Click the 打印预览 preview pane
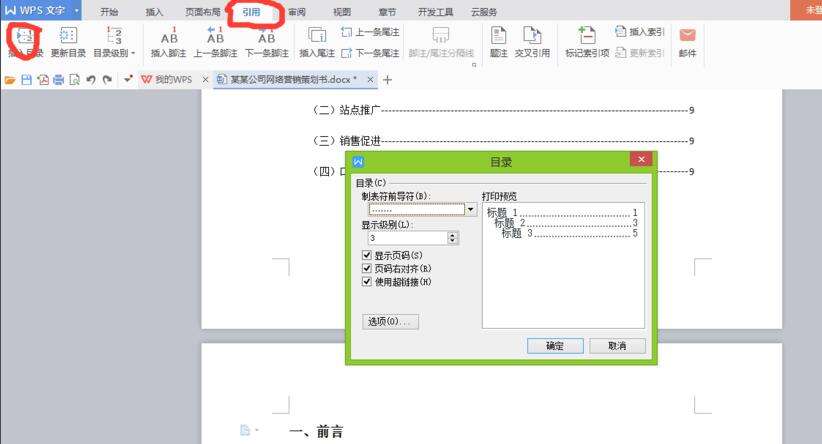This screenshot has width=822, height=444. click(x=563, y=265)
